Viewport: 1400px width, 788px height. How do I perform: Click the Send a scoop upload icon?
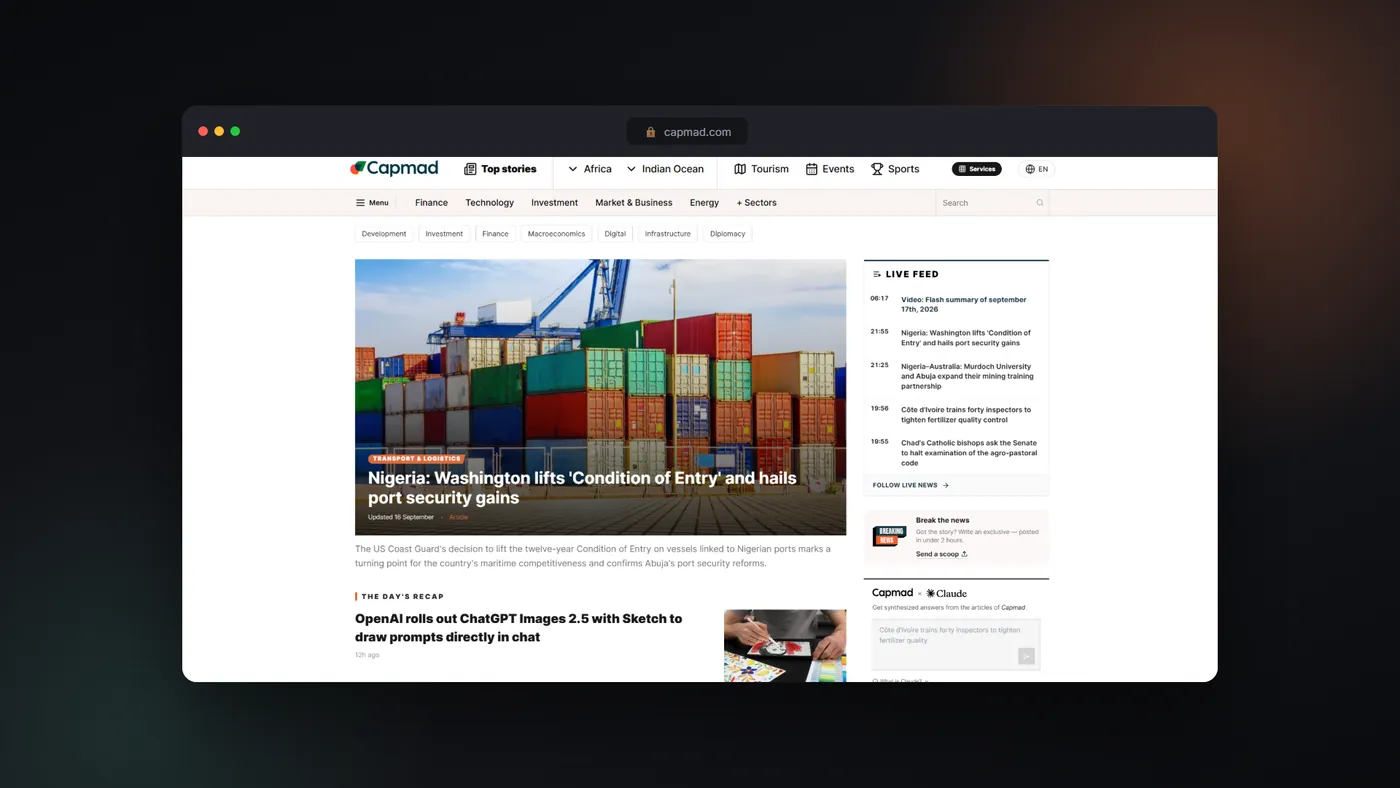(964, 554)
